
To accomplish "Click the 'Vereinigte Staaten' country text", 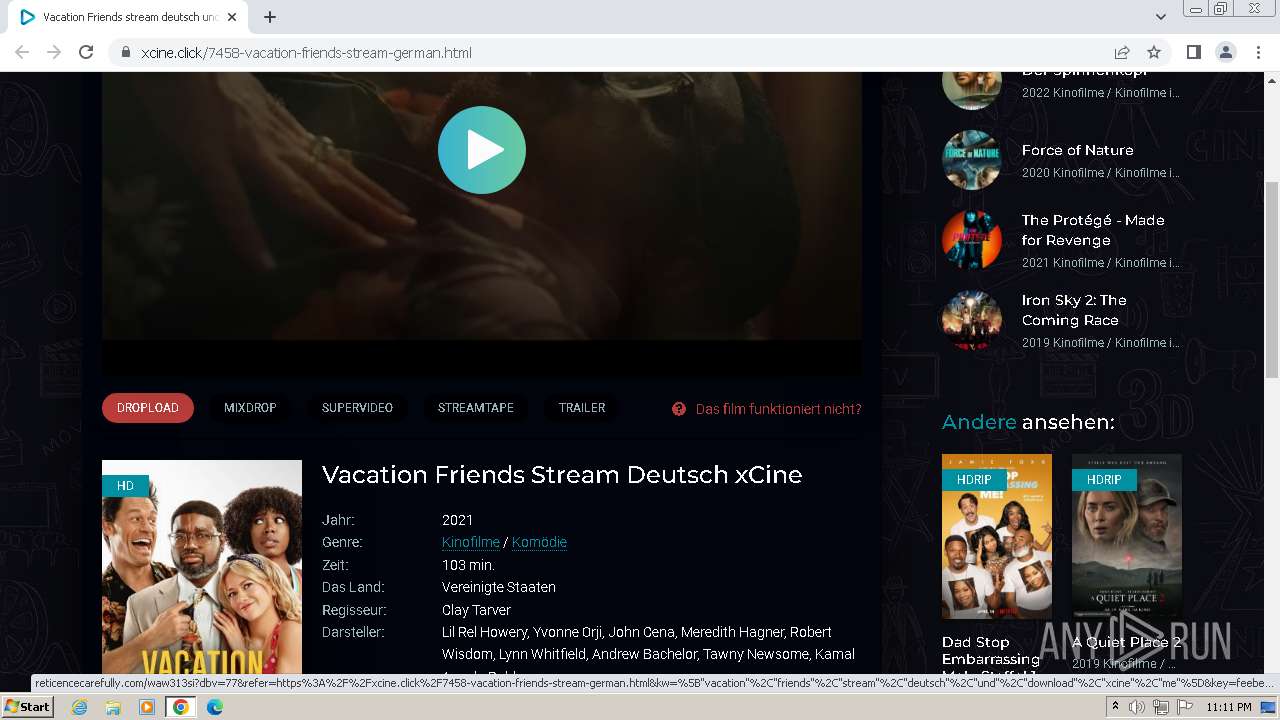I will (x=499, y=587).
